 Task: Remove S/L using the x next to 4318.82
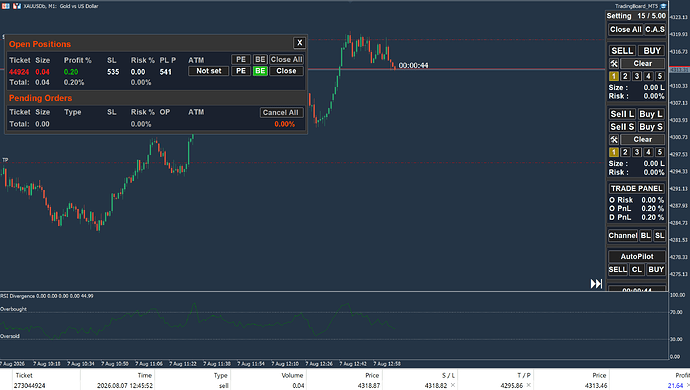click(453, 385)
